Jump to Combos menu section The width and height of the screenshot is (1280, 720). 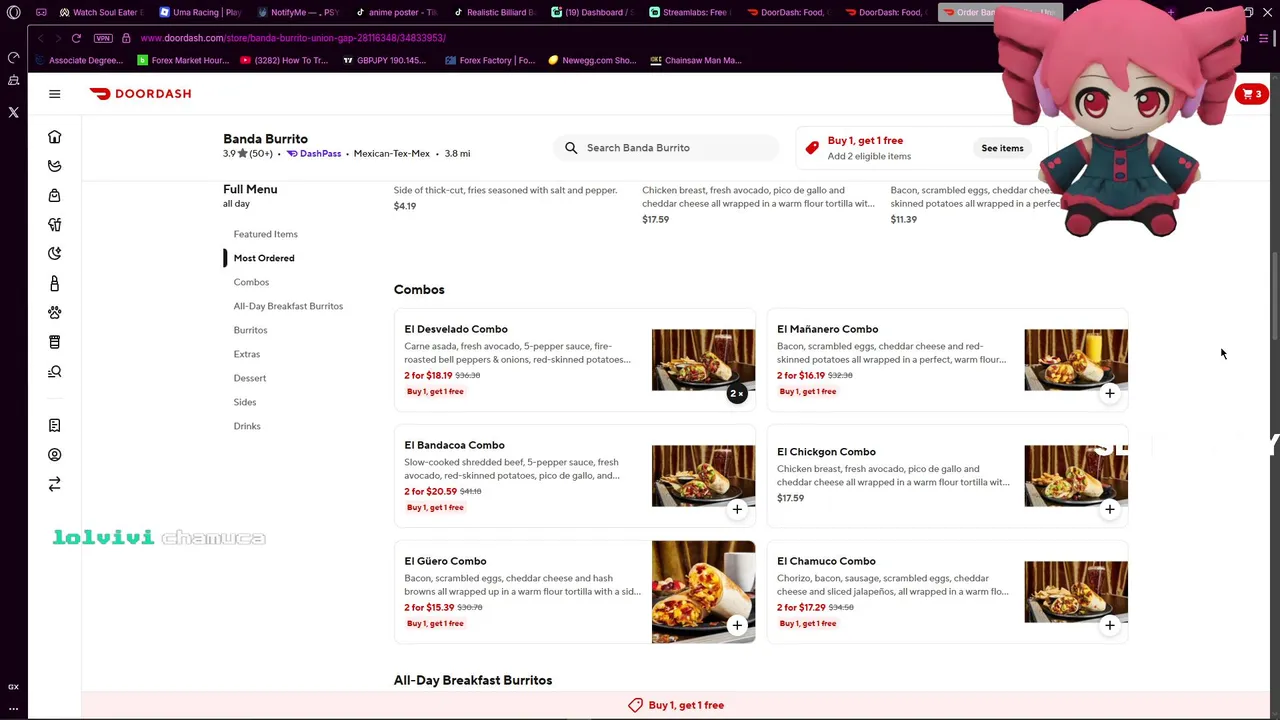(251, 282)
